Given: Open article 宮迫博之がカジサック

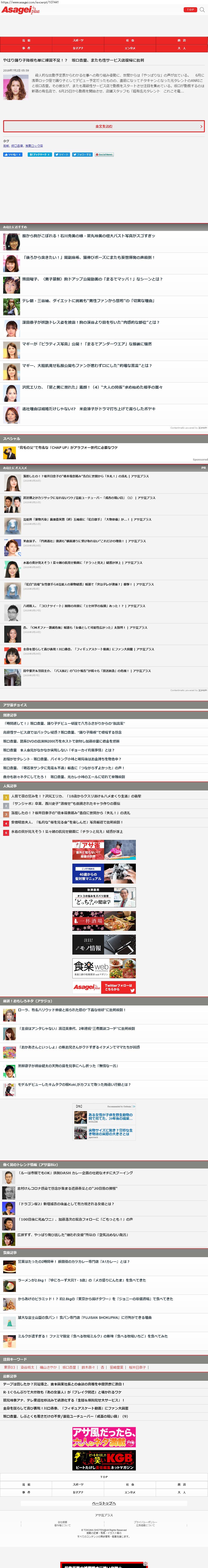Looking at the screenshot, I should [90, 498].
